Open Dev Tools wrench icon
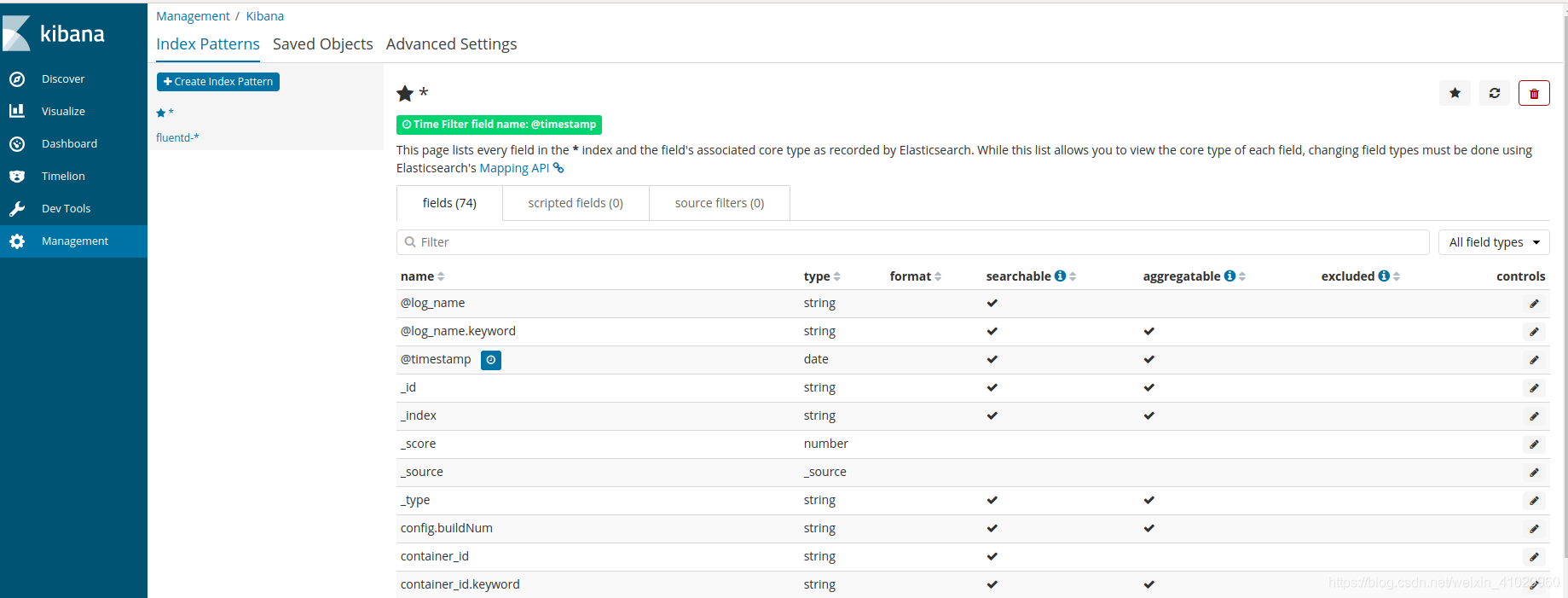1568x598 pixels. 17,209
